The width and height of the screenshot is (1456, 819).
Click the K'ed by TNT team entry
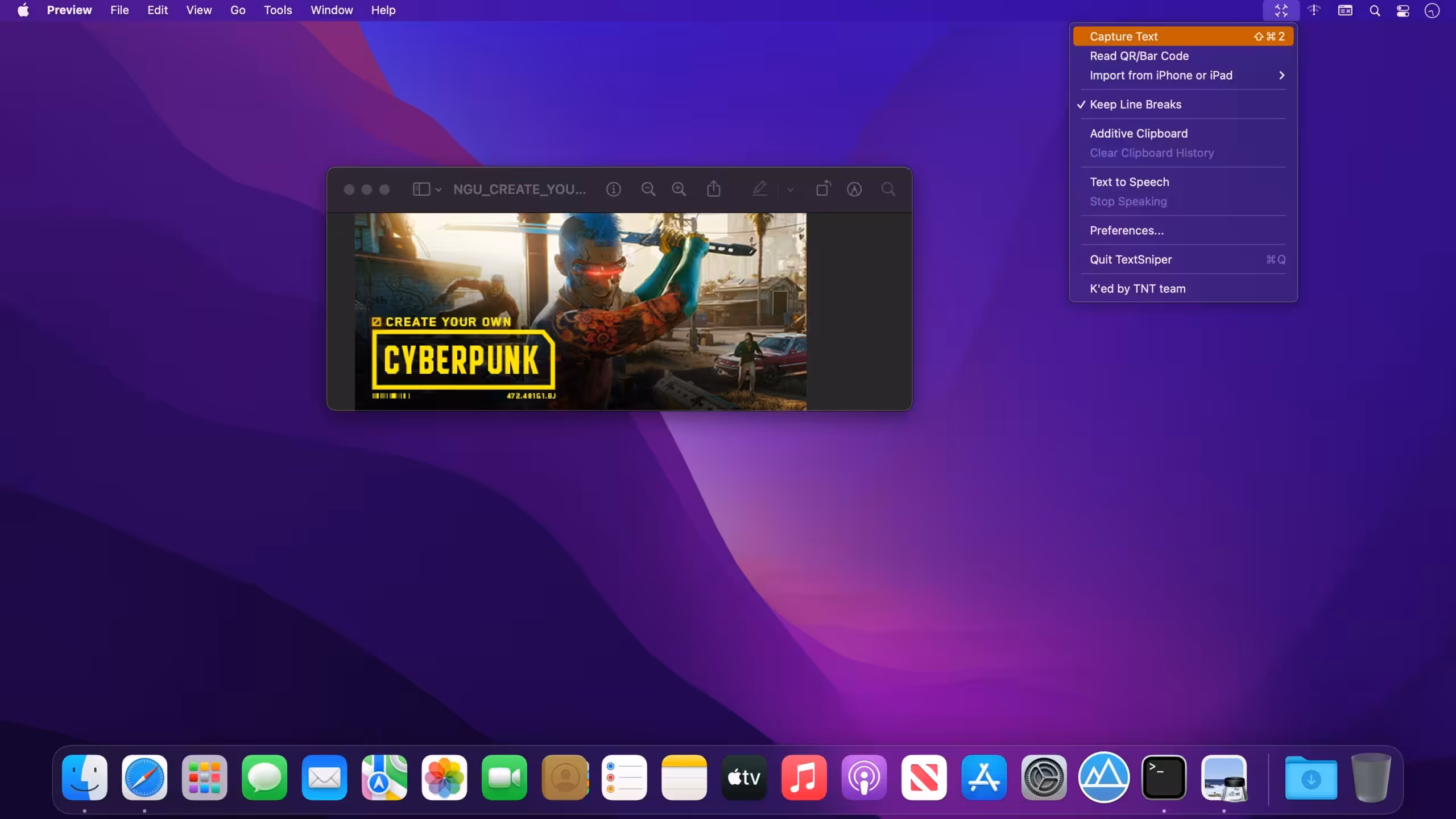tap(1183, 288)
